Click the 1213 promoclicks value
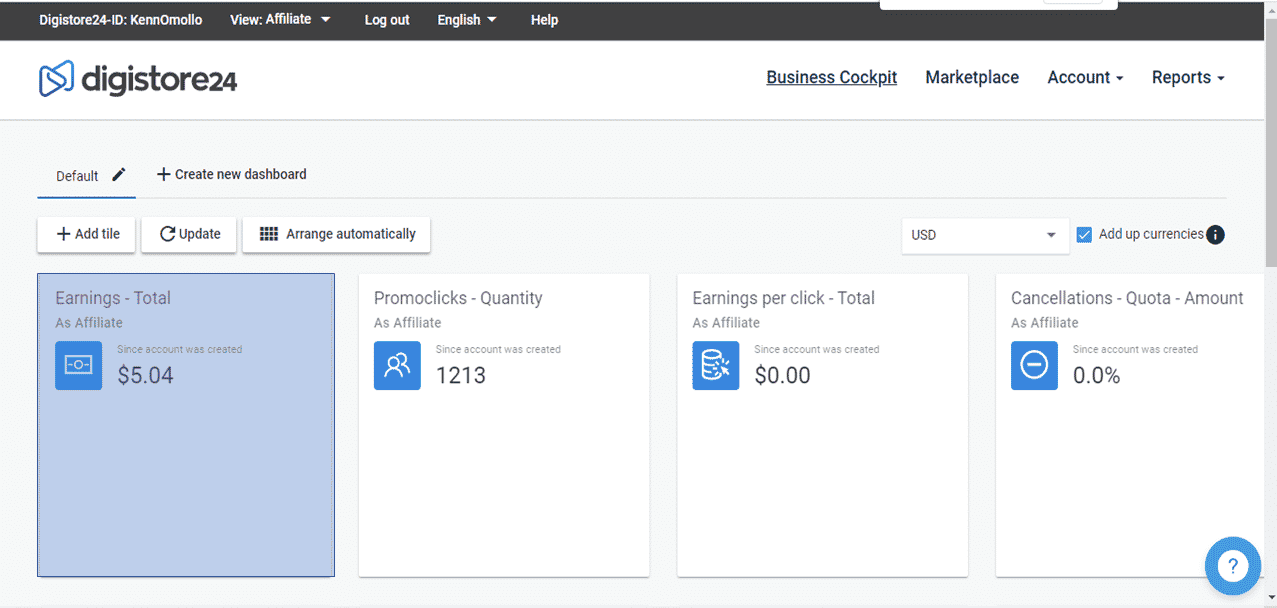 click(461, 376)
